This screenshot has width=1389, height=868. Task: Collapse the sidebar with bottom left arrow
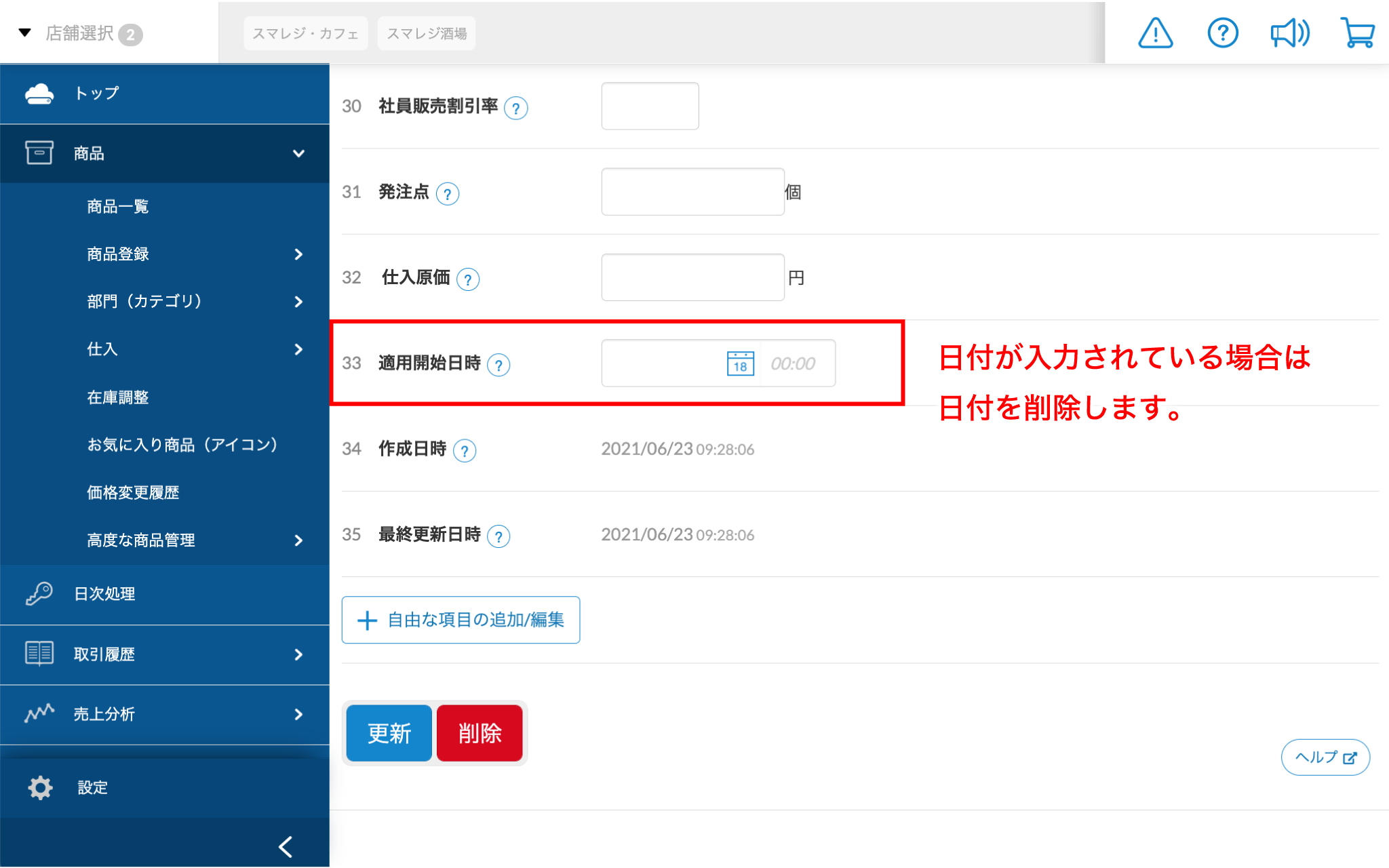(x=286, y=846)
